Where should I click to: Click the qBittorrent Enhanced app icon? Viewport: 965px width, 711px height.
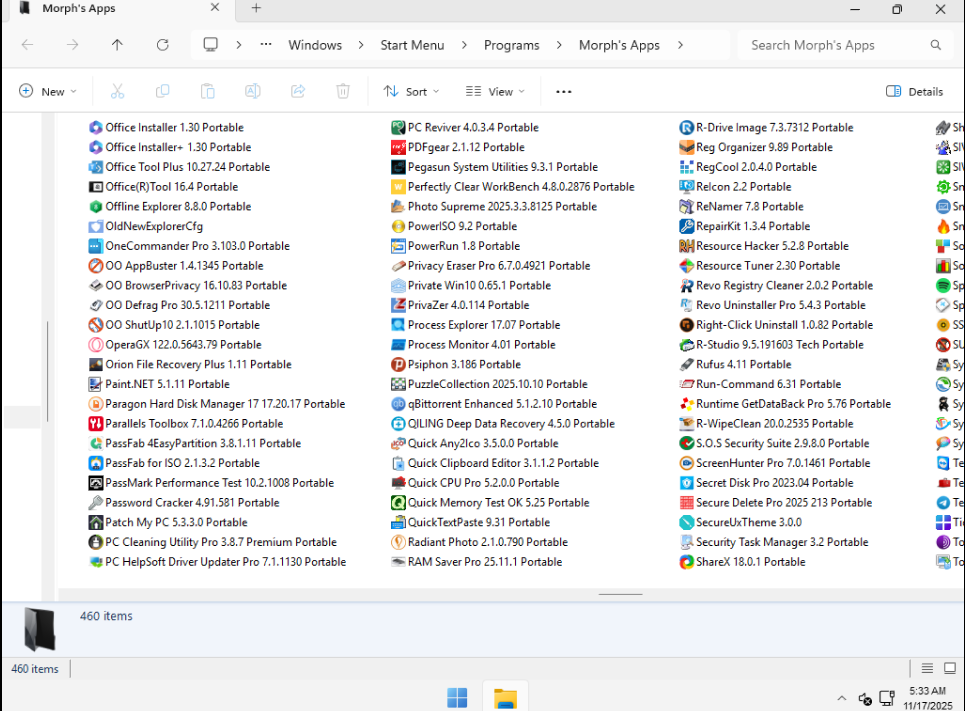click(398, 404)
